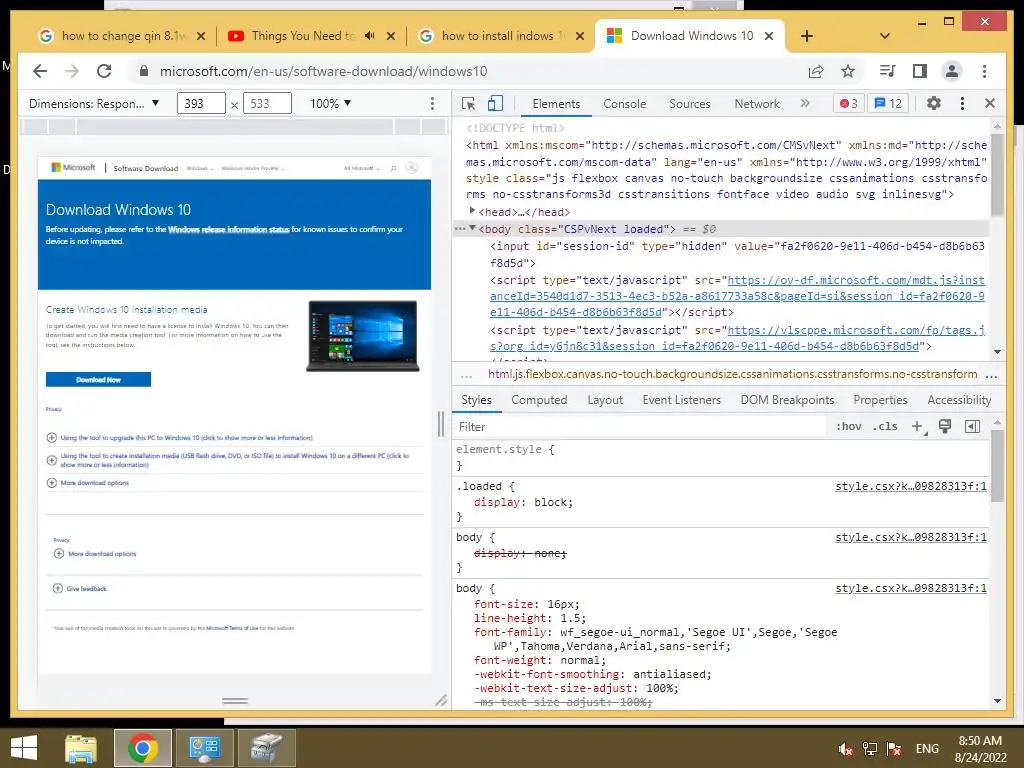Screen dimensions: 1024x768
Task: Click the ENG language indicator
Action: 927,748
